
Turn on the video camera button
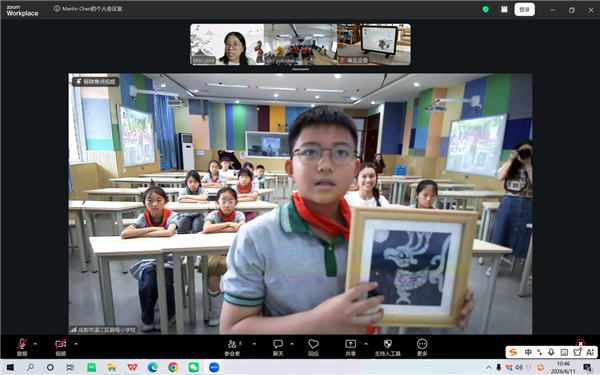point(60,347)
